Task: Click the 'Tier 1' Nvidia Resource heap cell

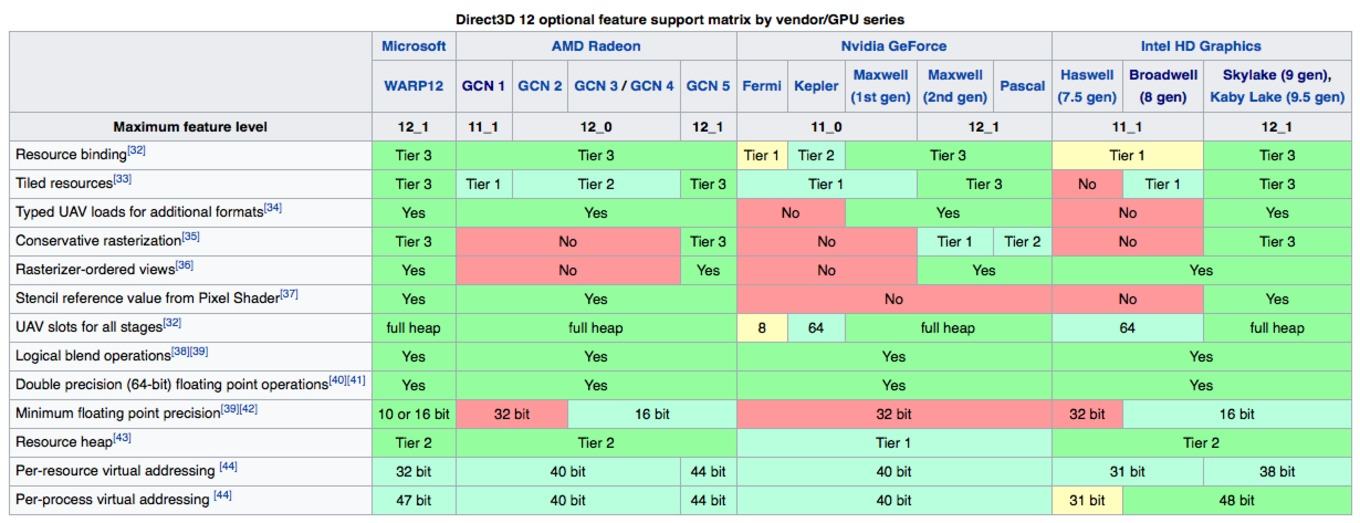Action: click(894, 442)
